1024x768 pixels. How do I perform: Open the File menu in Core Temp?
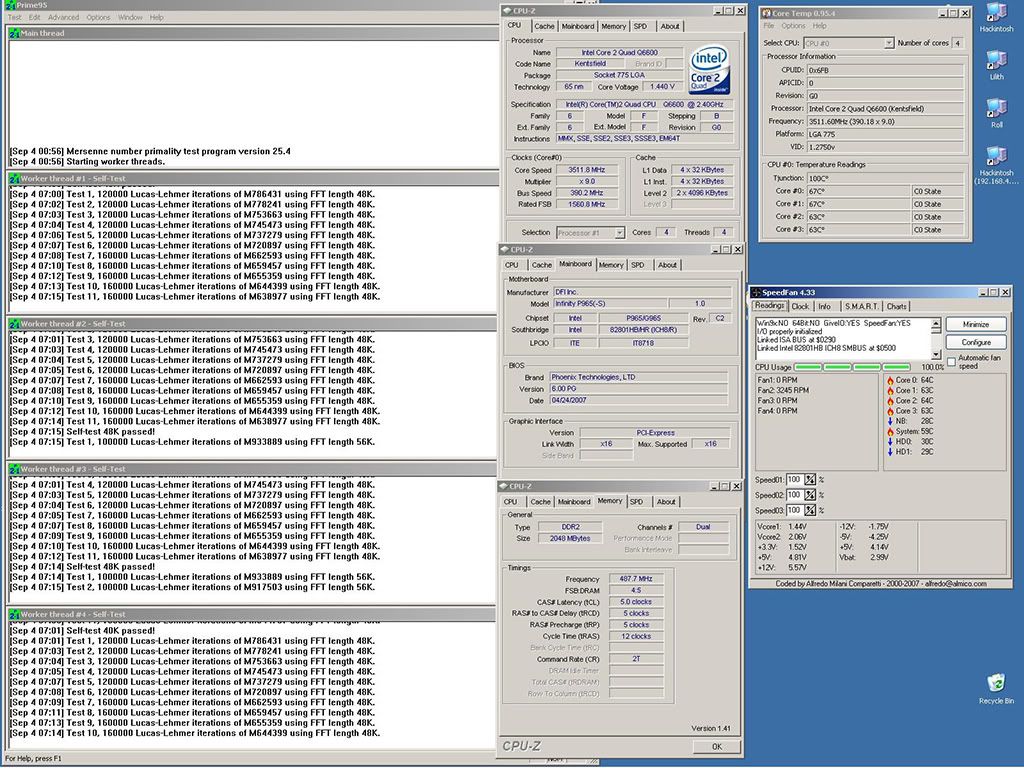pos(769,26)
